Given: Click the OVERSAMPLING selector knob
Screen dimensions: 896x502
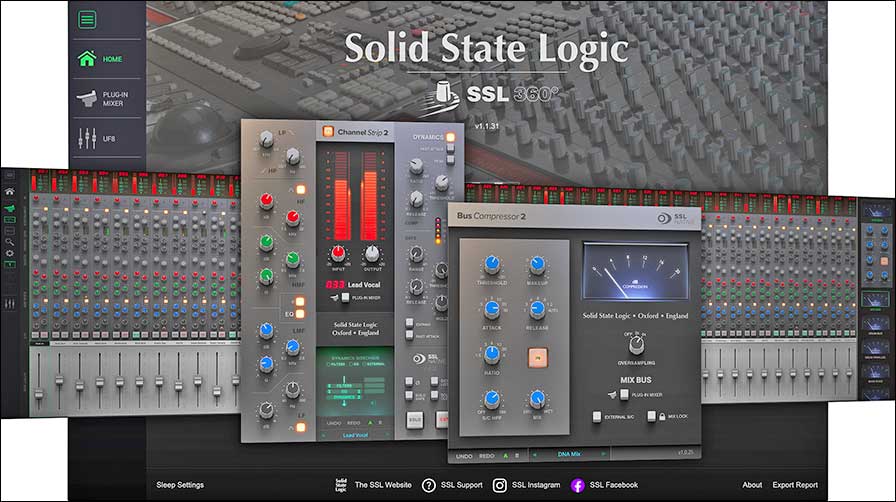Looking at the screenshot, I should 636,345.
